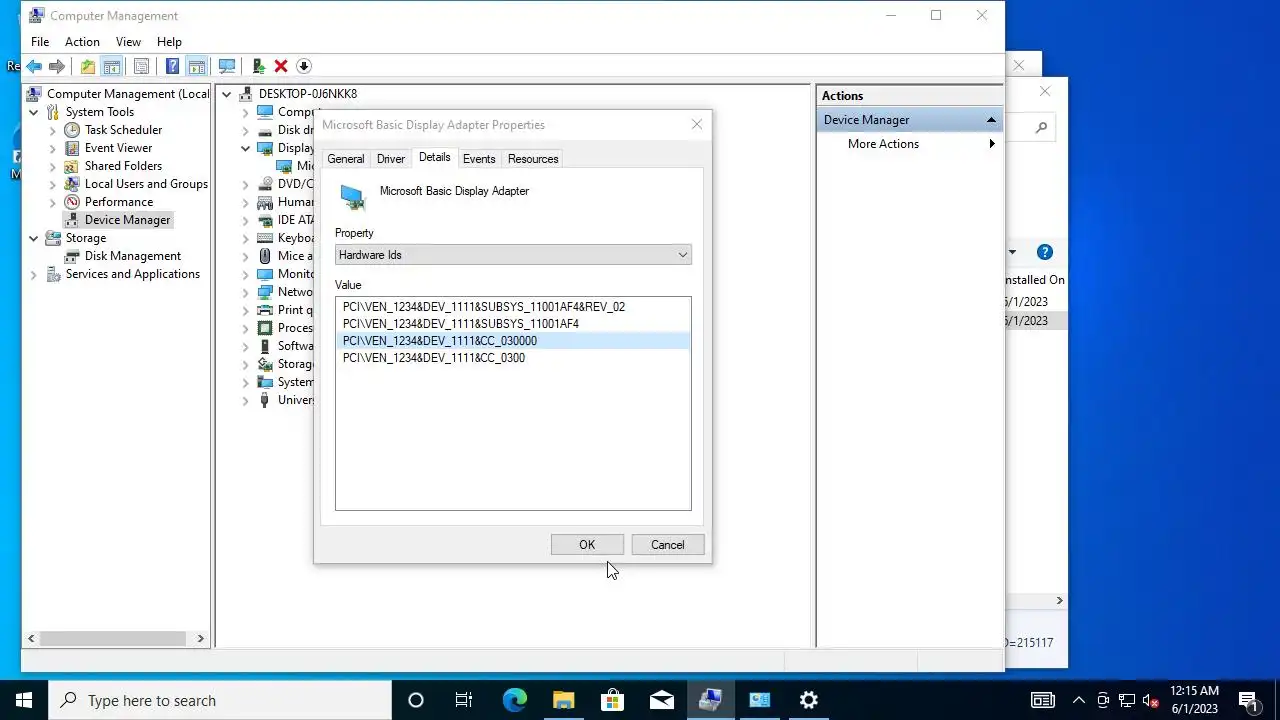
Task: Expand the Shared Folders node
Action: point(53,166)
